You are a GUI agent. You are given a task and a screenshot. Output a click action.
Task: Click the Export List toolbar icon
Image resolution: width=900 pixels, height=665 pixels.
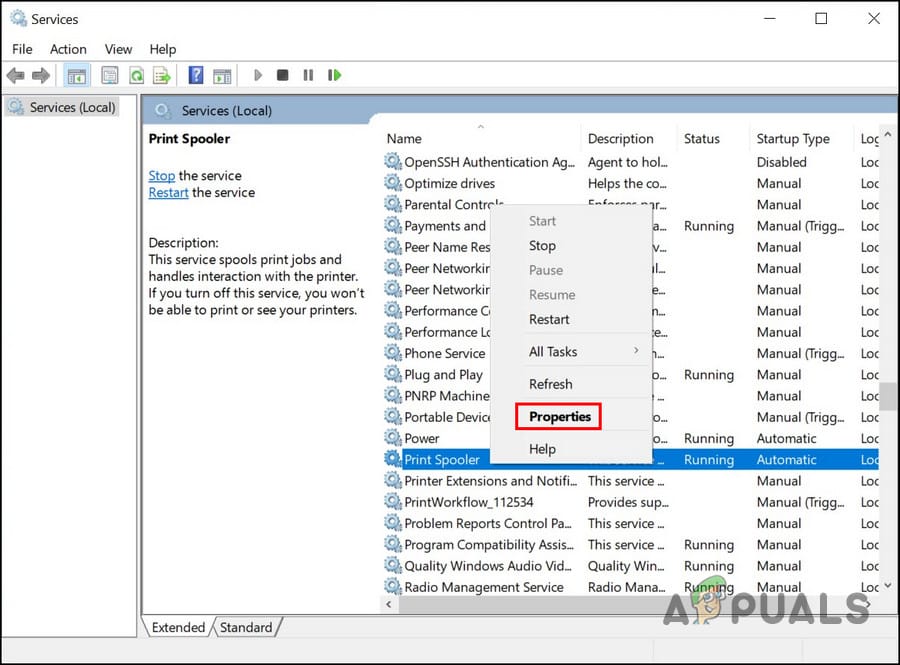point(161,75)
